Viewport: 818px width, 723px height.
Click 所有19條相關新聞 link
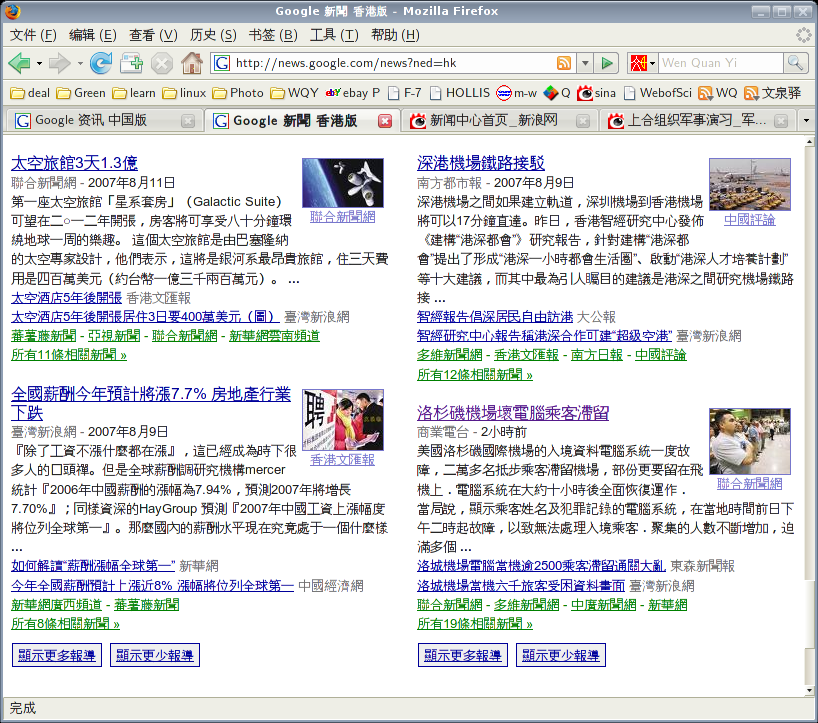475,624
